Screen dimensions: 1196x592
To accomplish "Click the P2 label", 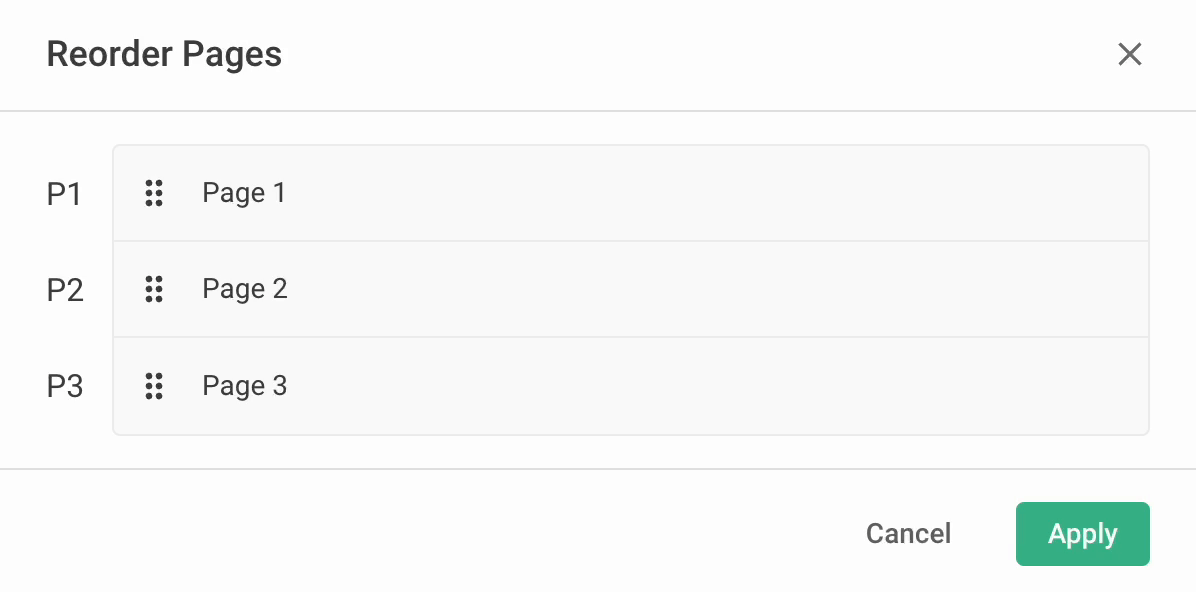I will (x=65, y=290).
